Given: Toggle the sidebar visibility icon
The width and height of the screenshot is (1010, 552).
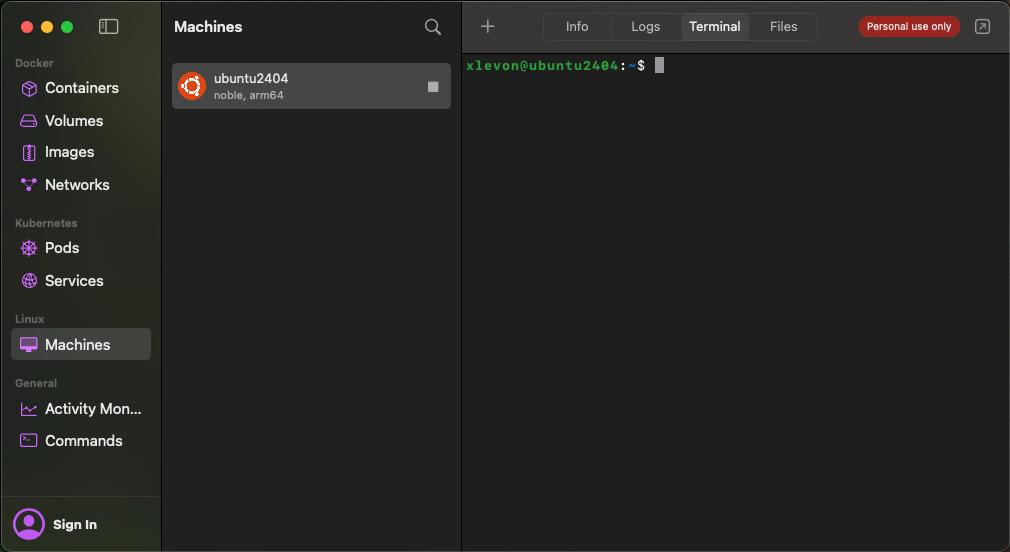Looking at the screenshot, I should (x=108, y=26).
